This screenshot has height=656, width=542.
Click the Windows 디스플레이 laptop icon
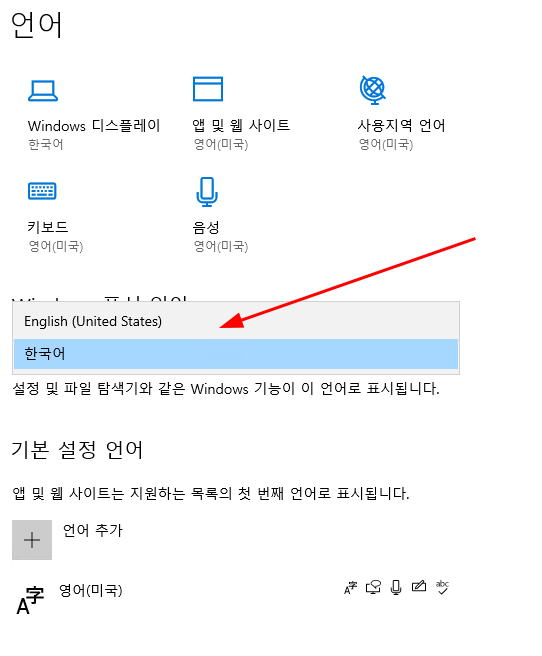coord(43,91)
